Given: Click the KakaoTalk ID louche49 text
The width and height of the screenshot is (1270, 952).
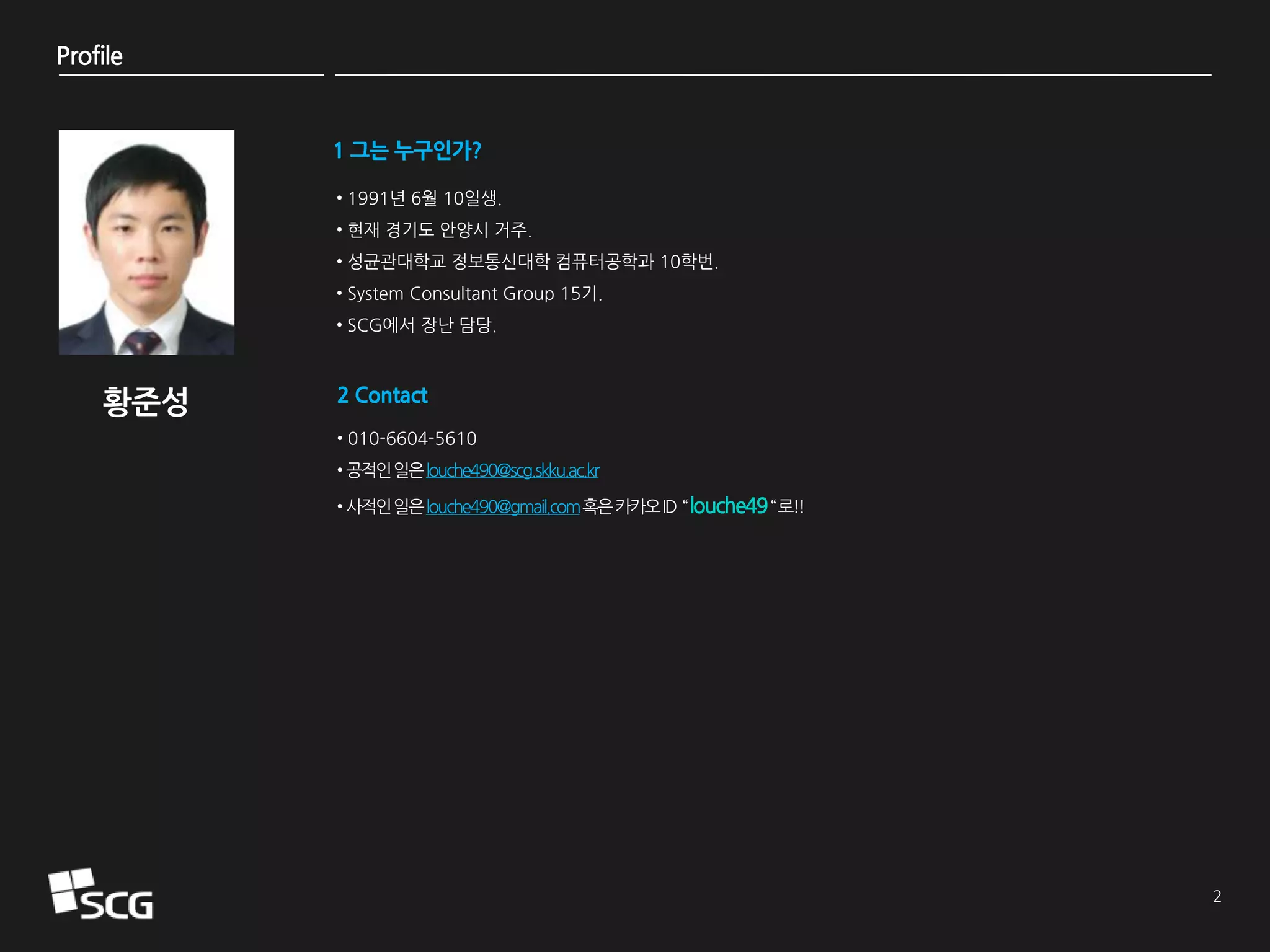Looking at the screenshot, I should (728, 506).
